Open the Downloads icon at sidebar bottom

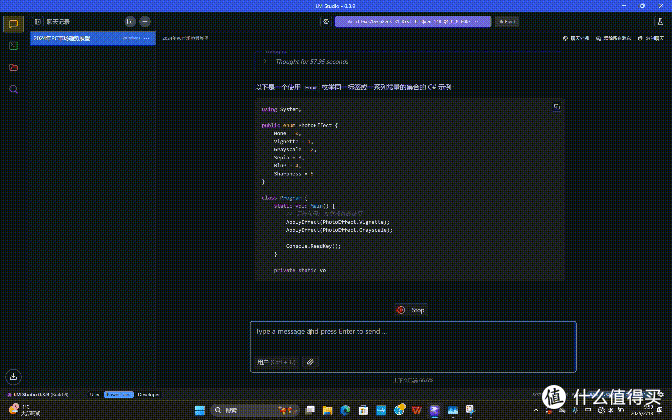pos(13,377)
